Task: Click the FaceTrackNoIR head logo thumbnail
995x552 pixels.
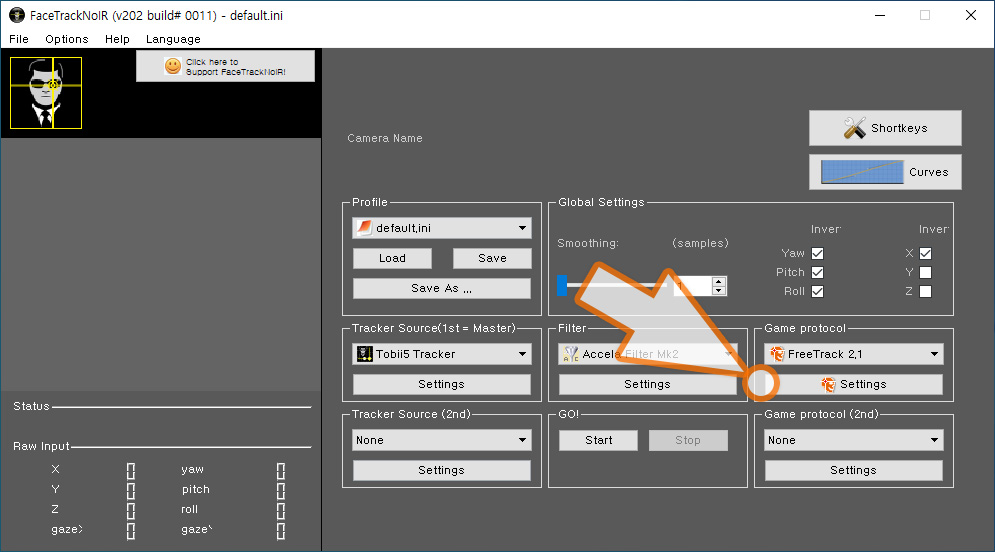Action: (46, 93)
